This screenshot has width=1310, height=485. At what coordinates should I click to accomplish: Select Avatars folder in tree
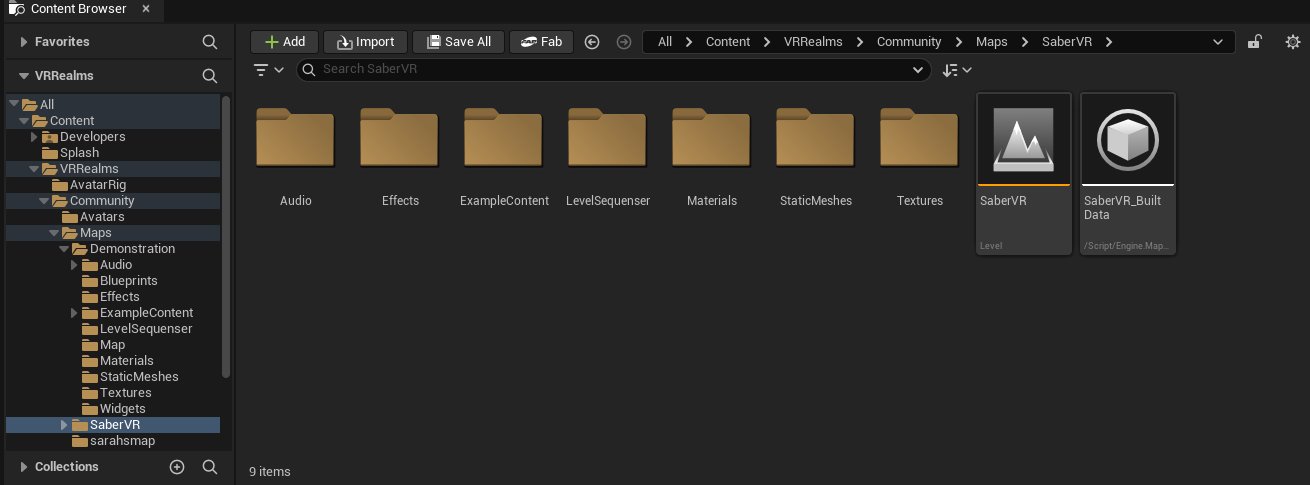pos(102,216)
